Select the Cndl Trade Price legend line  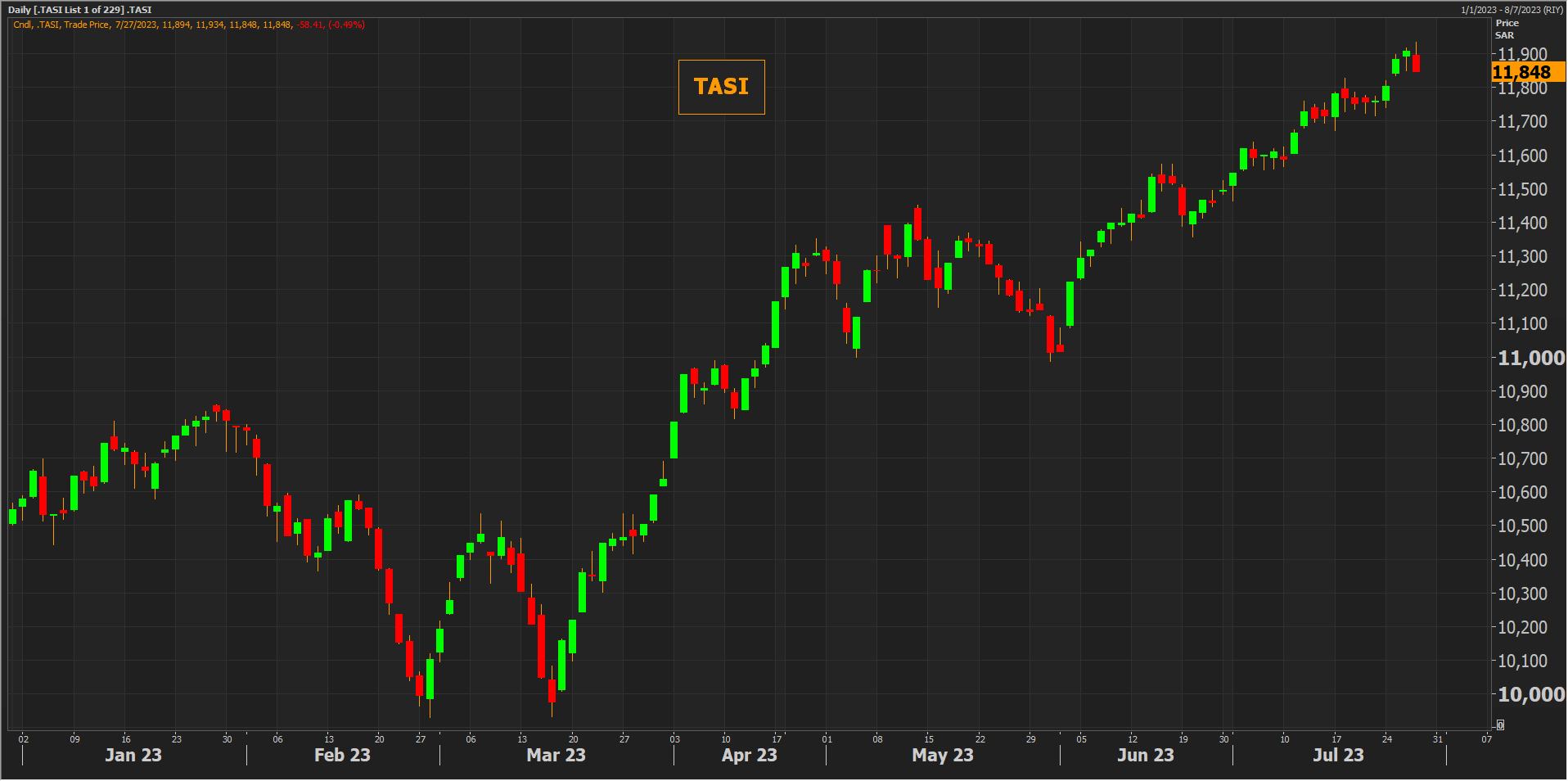click(x=188, y=25)
